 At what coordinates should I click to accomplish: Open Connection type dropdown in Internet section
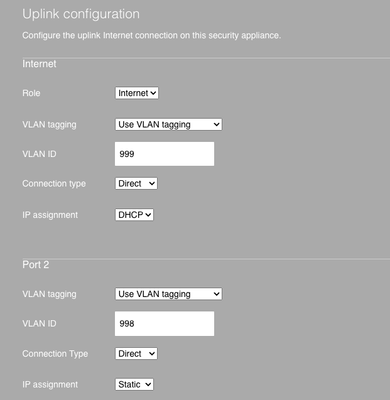click(x=136, y=184)
